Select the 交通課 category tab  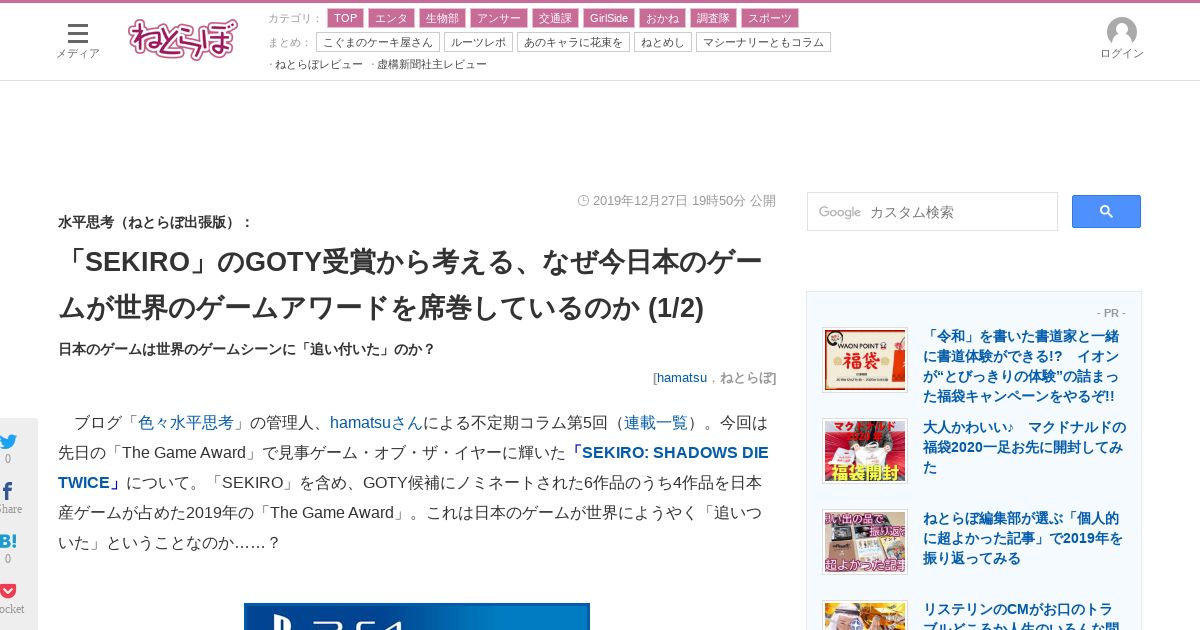pyautogui.click(x=554, y=18)
